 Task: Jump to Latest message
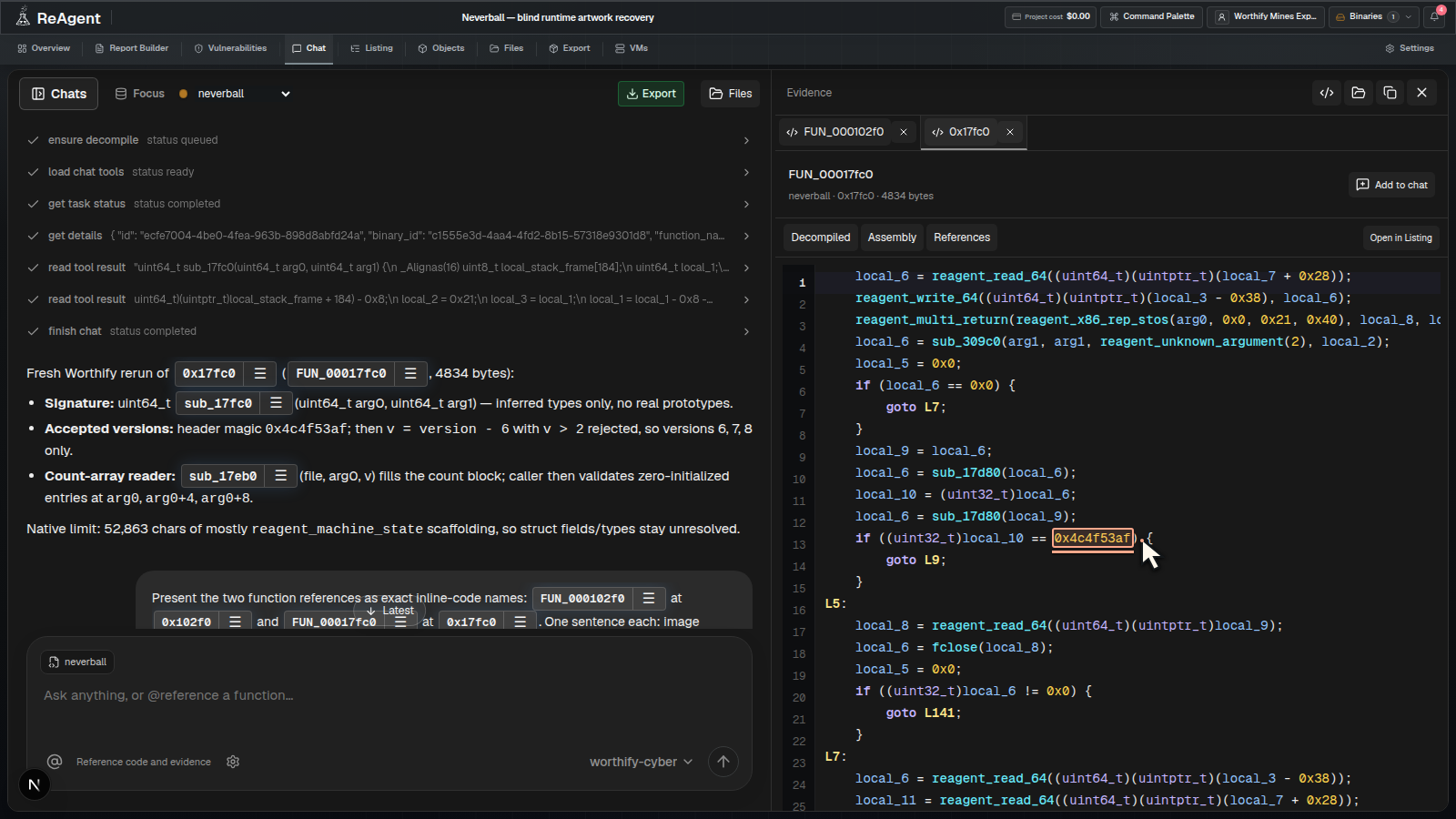click(390, 611)
